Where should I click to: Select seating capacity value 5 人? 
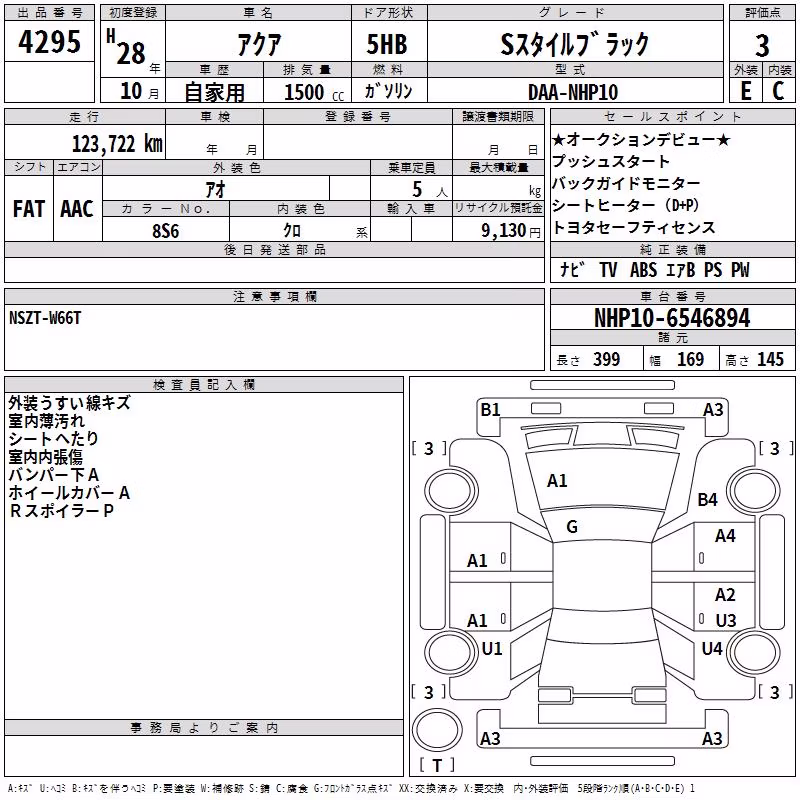point(430,189)
